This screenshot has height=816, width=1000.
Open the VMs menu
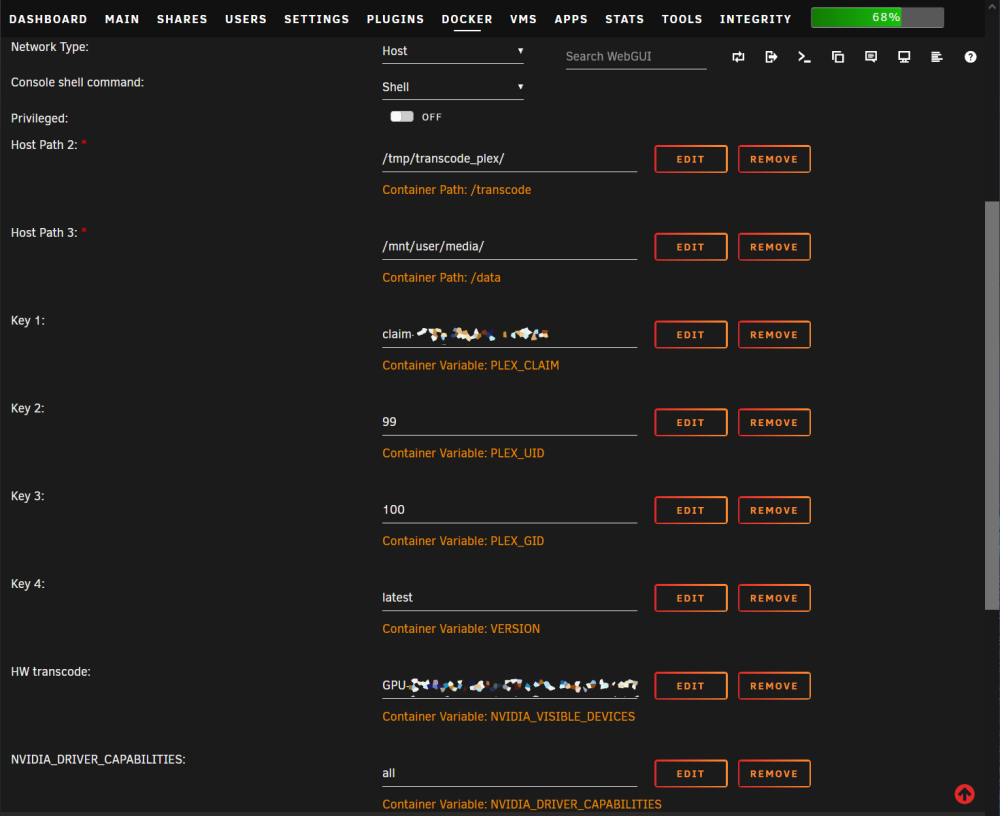523,19
